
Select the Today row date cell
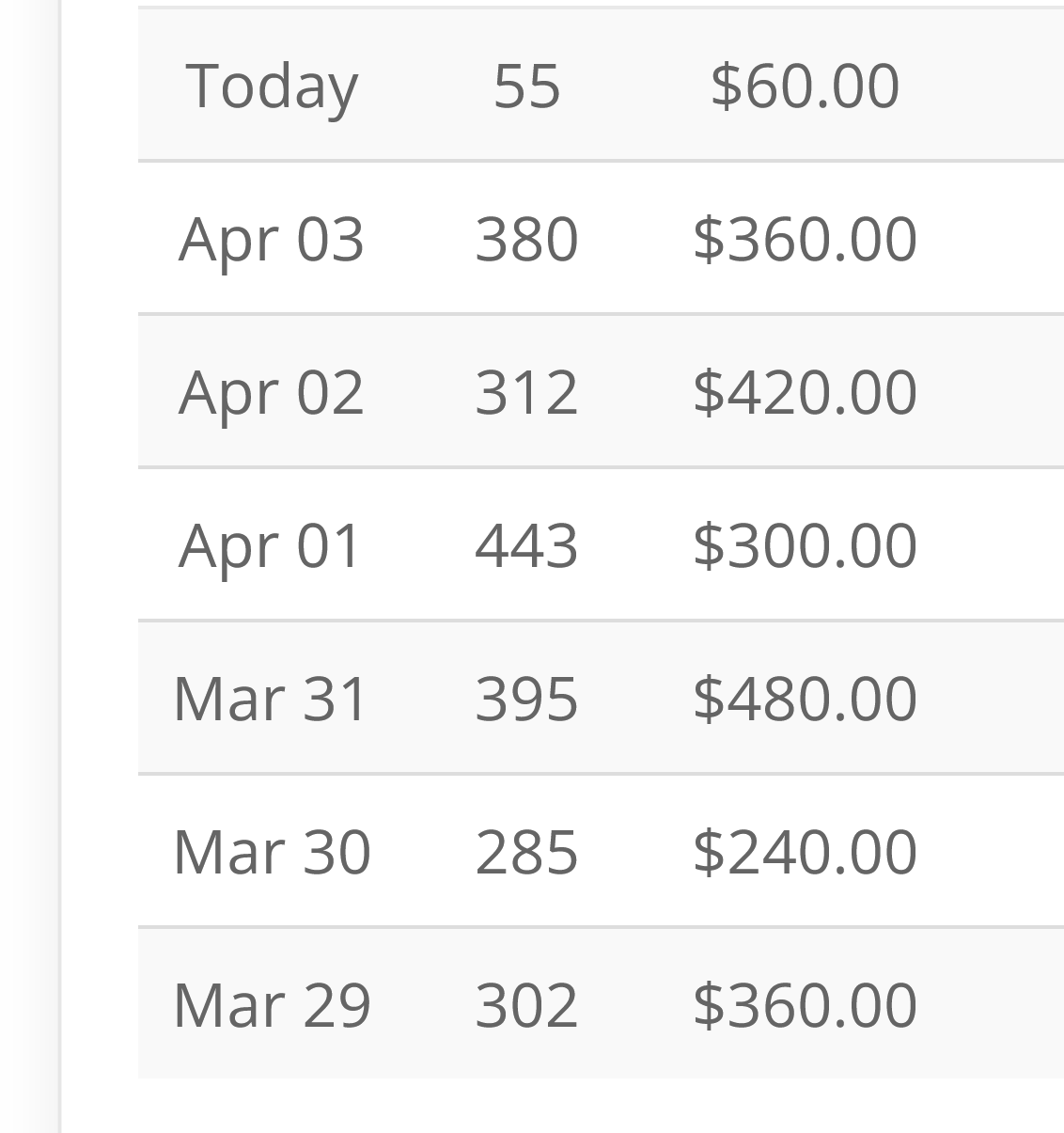272,86
